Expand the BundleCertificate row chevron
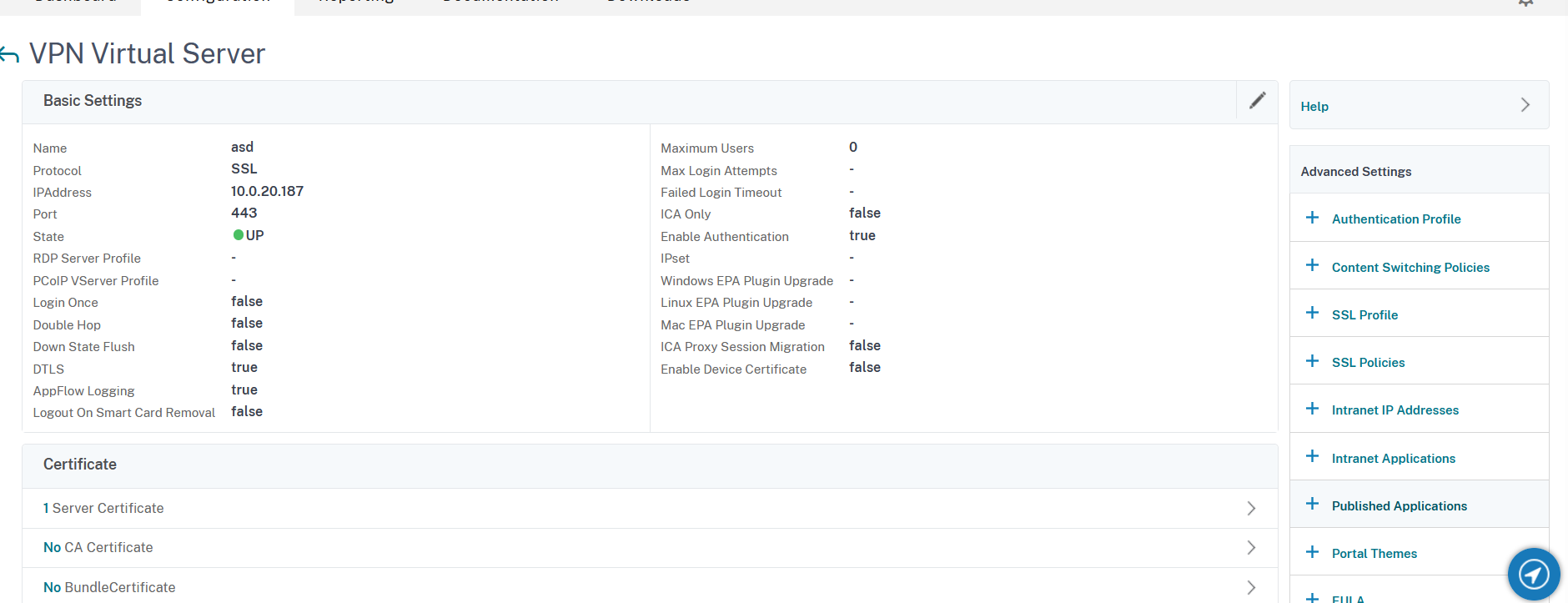Viewport: 1568px width, 603px height. point(1250,587)
